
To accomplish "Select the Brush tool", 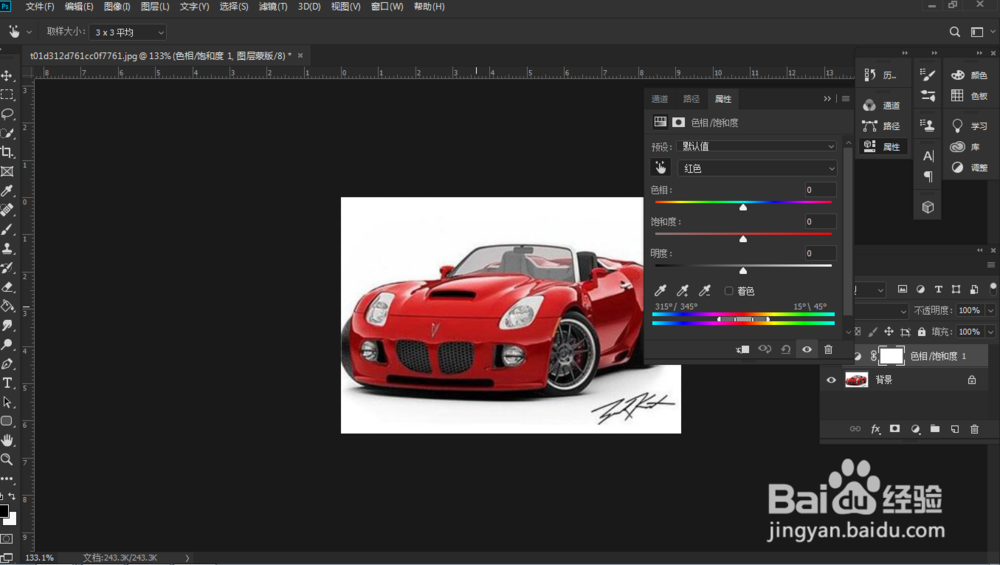I will [7, 229].
